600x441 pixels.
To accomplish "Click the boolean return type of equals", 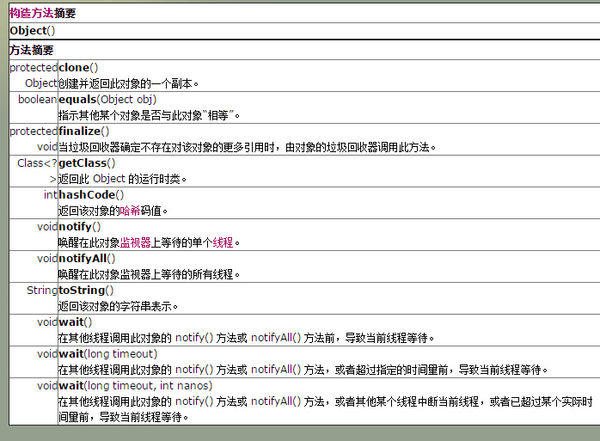I will coord(38,100).
